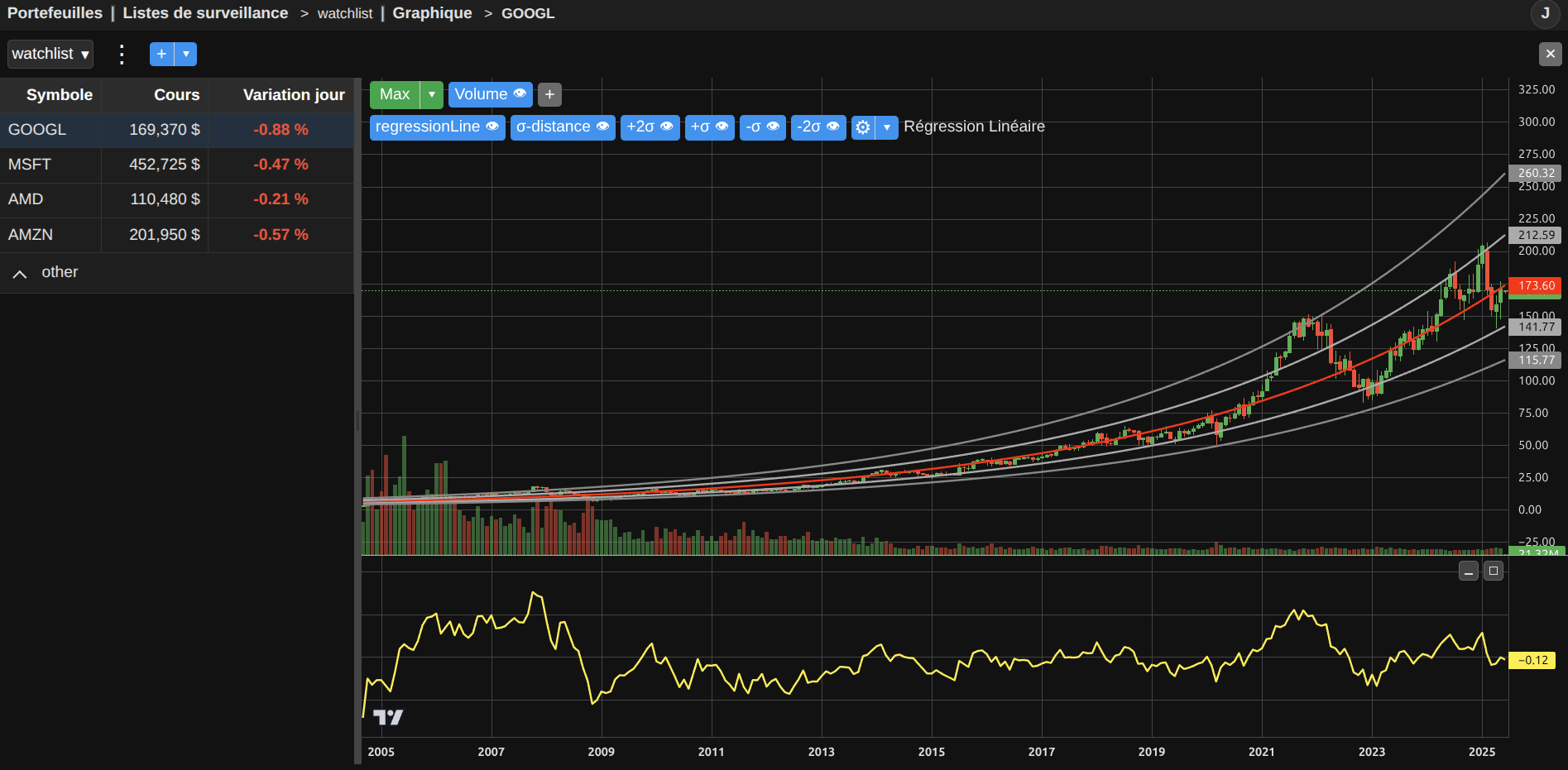Click the 260.32 upper band price label
This screenshot has height=770, width=1568.
point(1536,173)
